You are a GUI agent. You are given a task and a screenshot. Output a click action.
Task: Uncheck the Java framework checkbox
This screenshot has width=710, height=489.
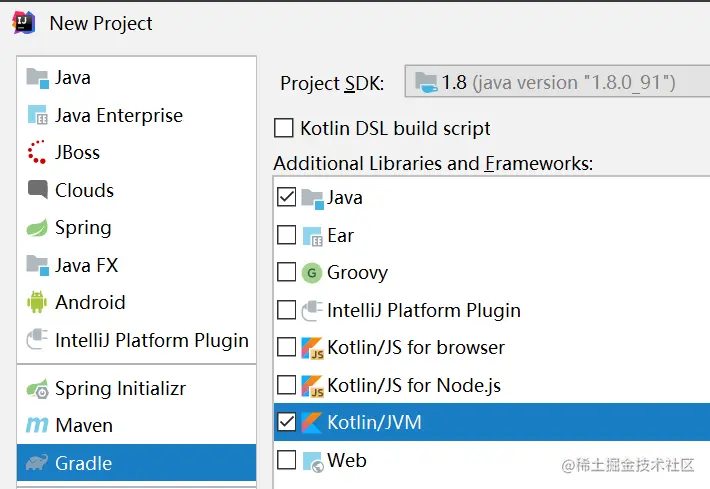click(287, 198)
